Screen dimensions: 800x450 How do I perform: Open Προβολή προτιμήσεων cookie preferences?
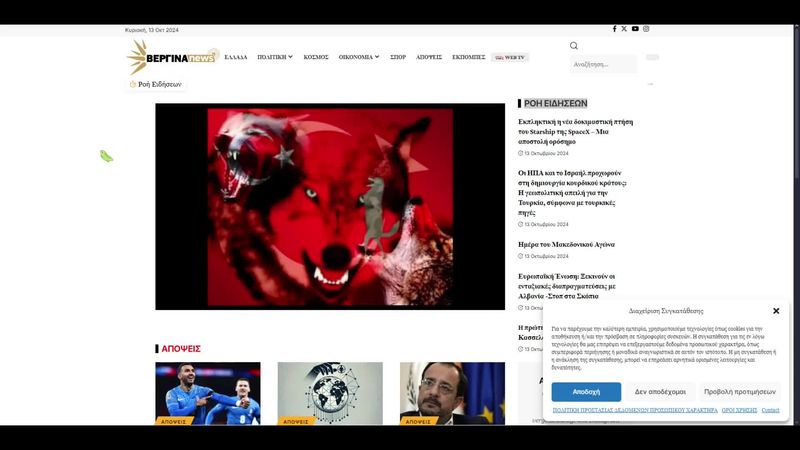pyautogui.click(x=739, y=392)
